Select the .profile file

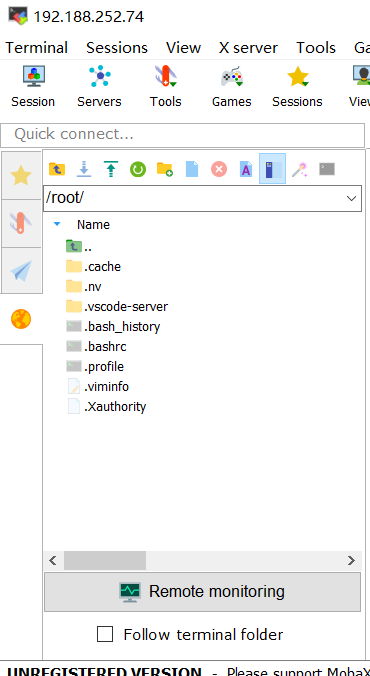point(95,366)
